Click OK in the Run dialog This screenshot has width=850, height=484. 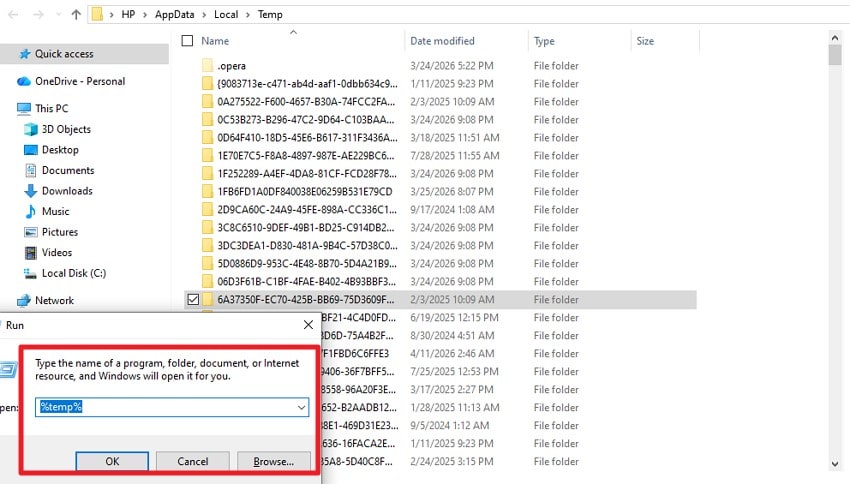112,461
